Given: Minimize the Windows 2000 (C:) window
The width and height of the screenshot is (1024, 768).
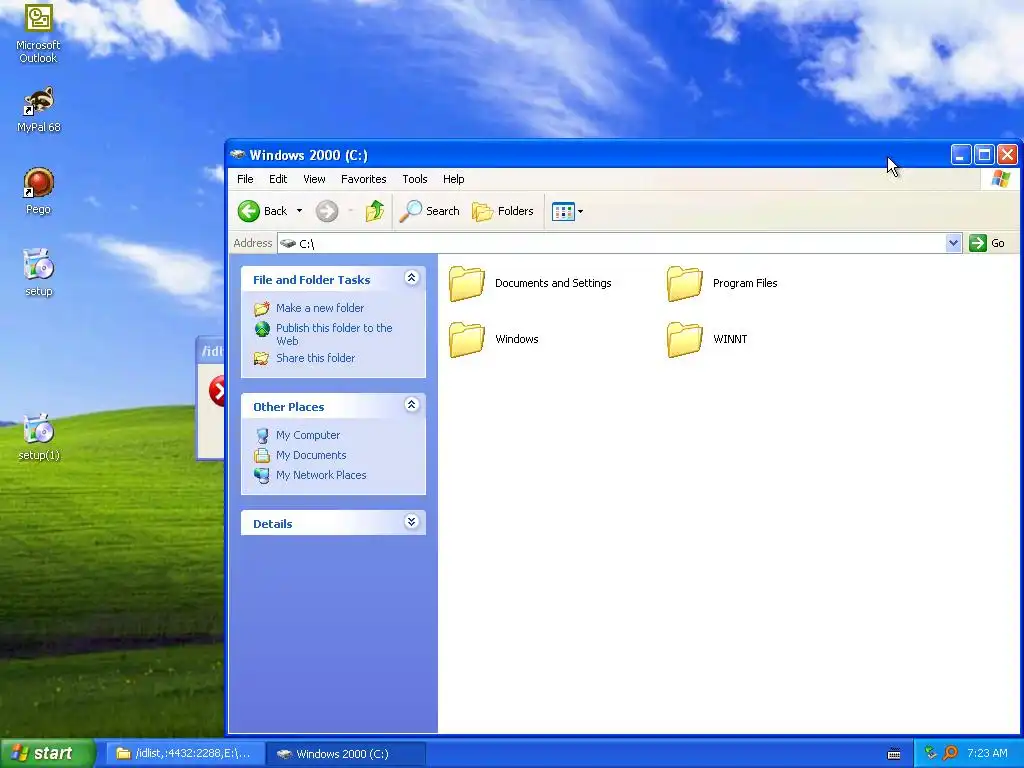Looking at the screenshot, I should (961, 155).
